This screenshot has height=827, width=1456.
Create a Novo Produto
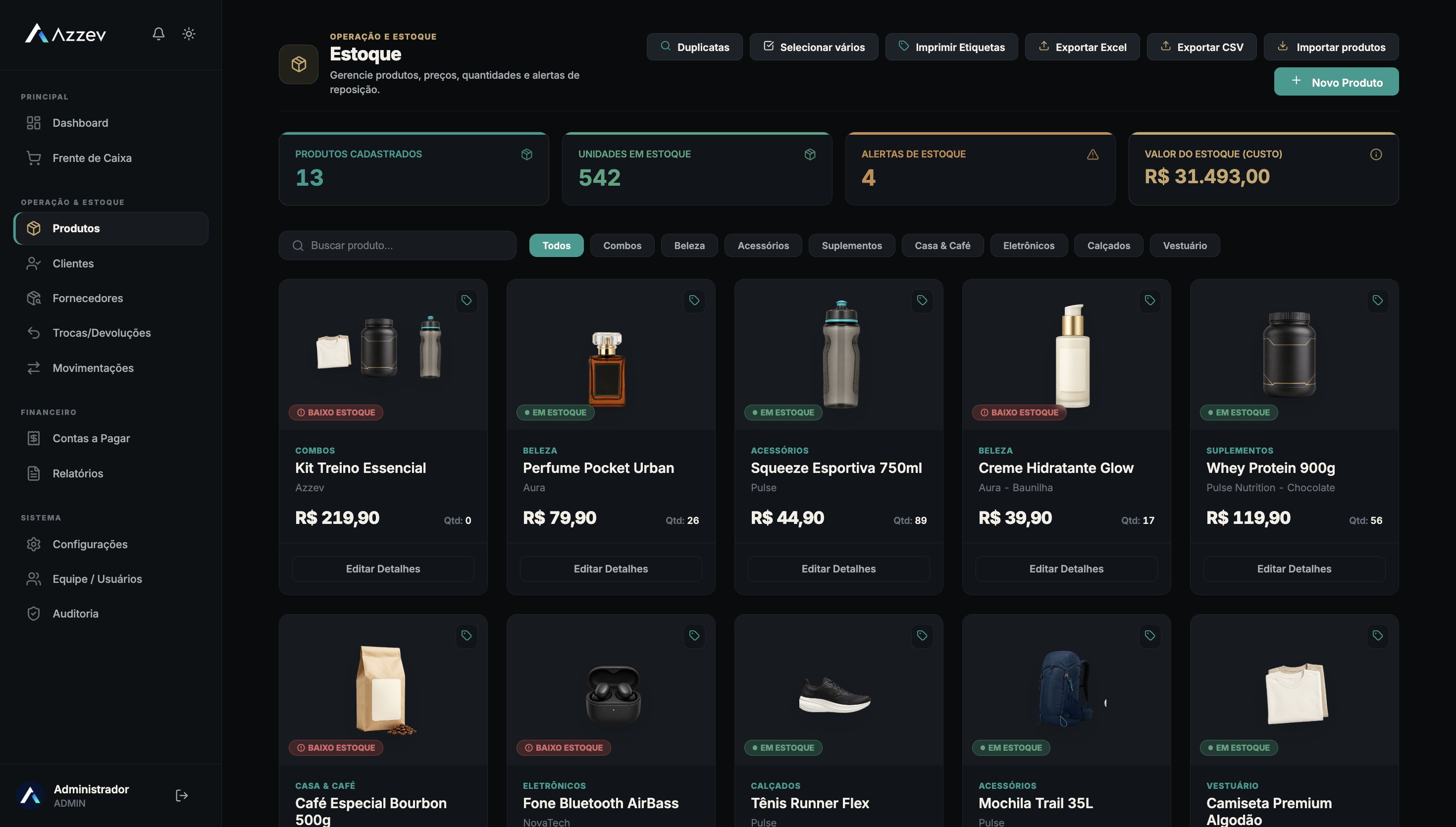click(x=1336, y=82)
